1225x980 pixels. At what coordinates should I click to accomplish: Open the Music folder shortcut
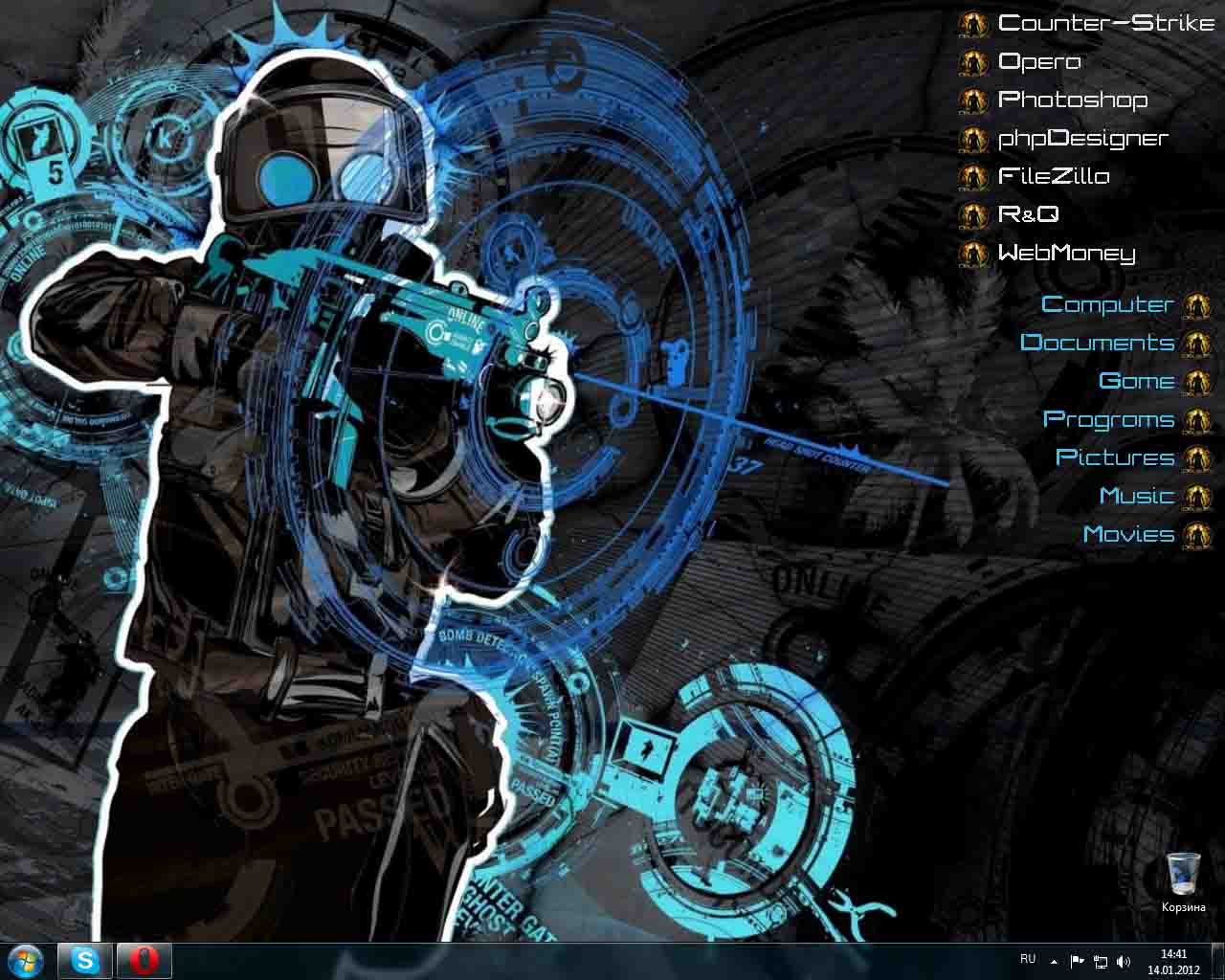[1136, 496]
